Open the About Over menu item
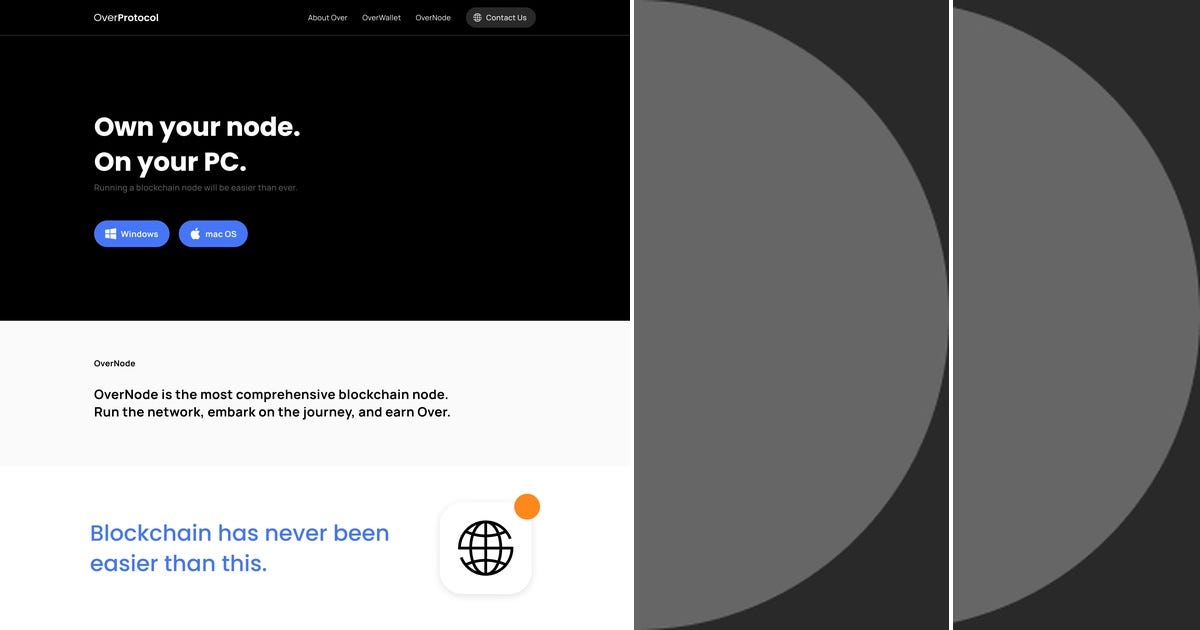 [327, 17]
